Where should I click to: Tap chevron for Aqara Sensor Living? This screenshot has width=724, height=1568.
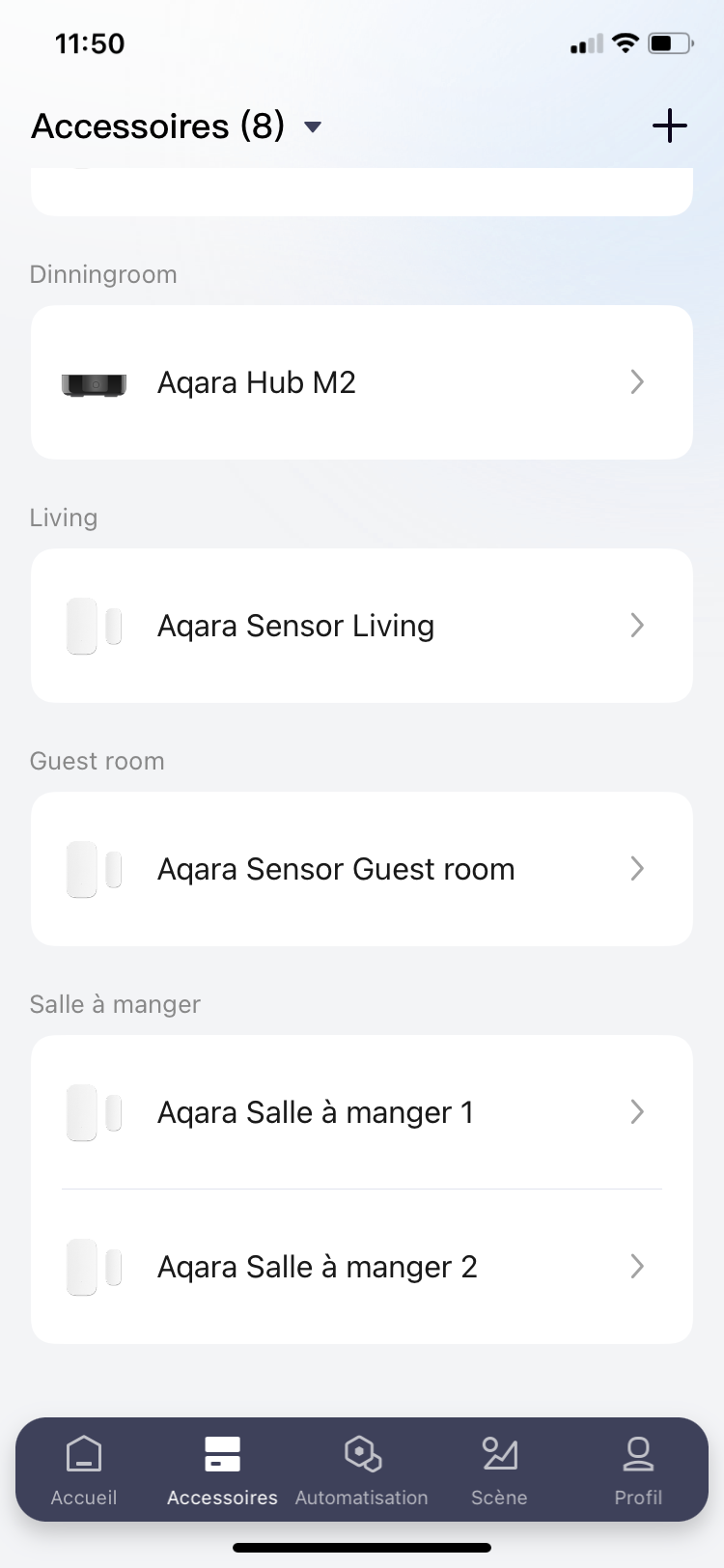point(637,626)
